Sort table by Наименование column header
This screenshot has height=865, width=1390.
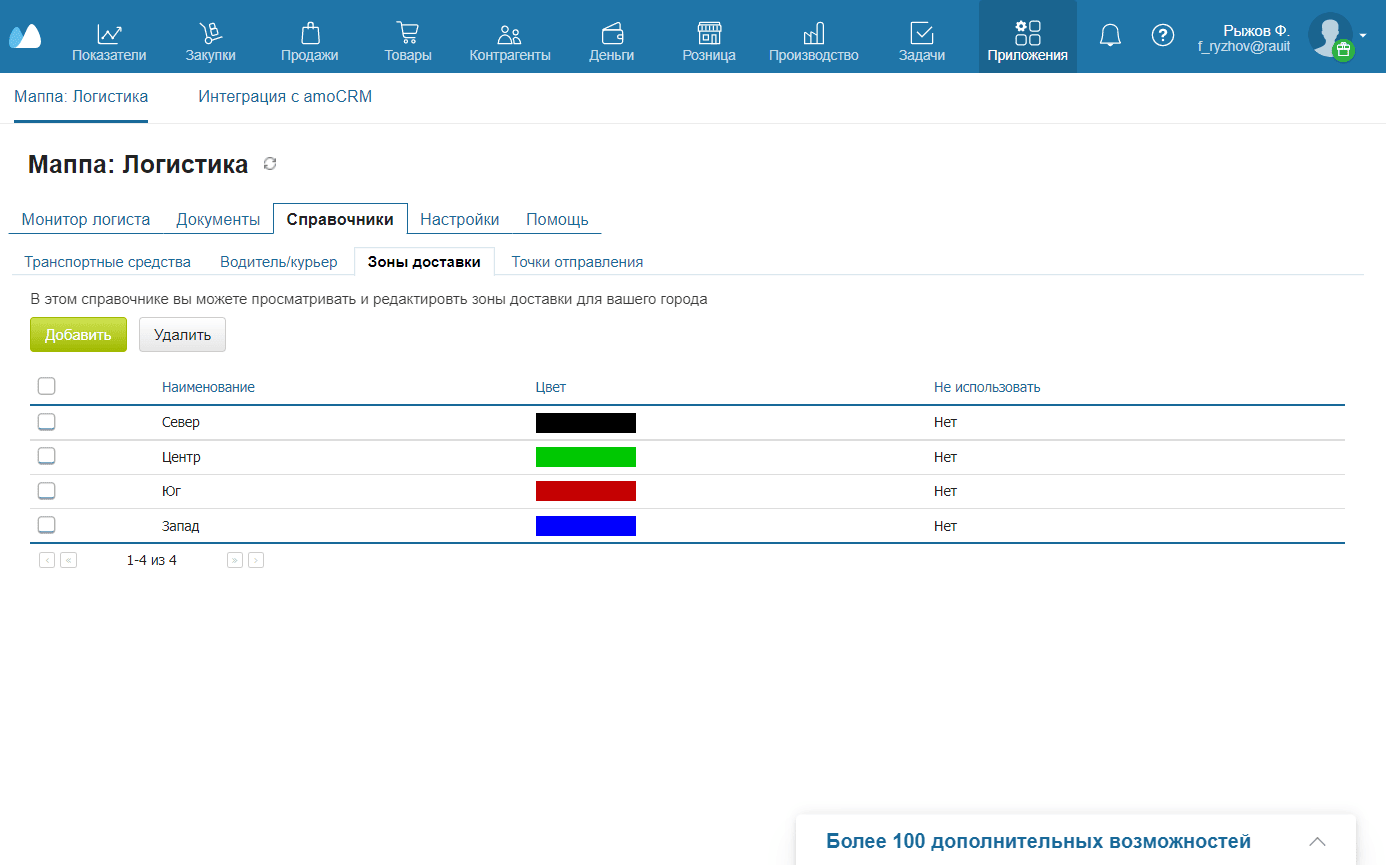[208, 387]
